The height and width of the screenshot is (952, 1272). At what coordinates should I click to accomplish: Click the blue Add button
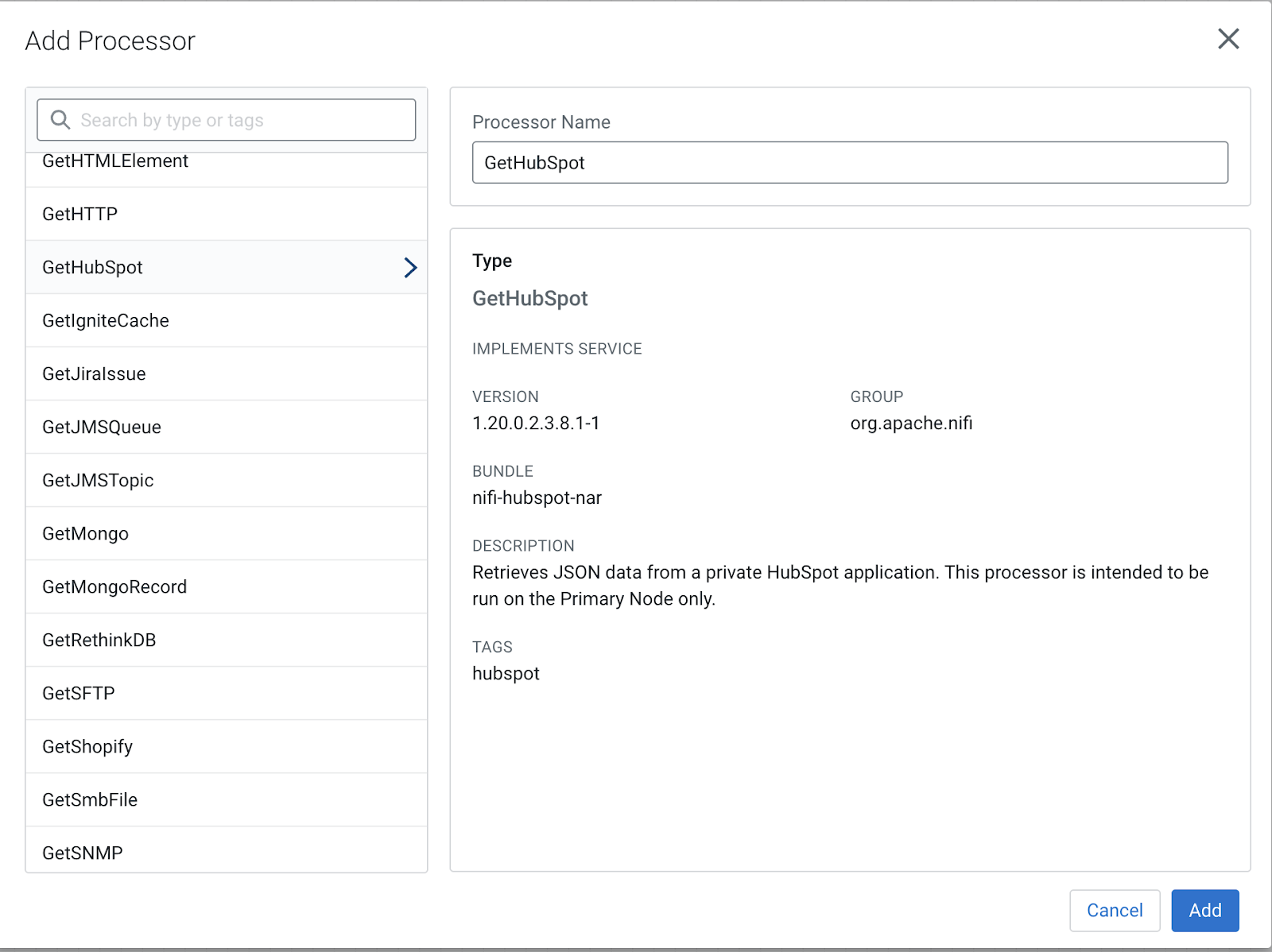(1205, 911)
